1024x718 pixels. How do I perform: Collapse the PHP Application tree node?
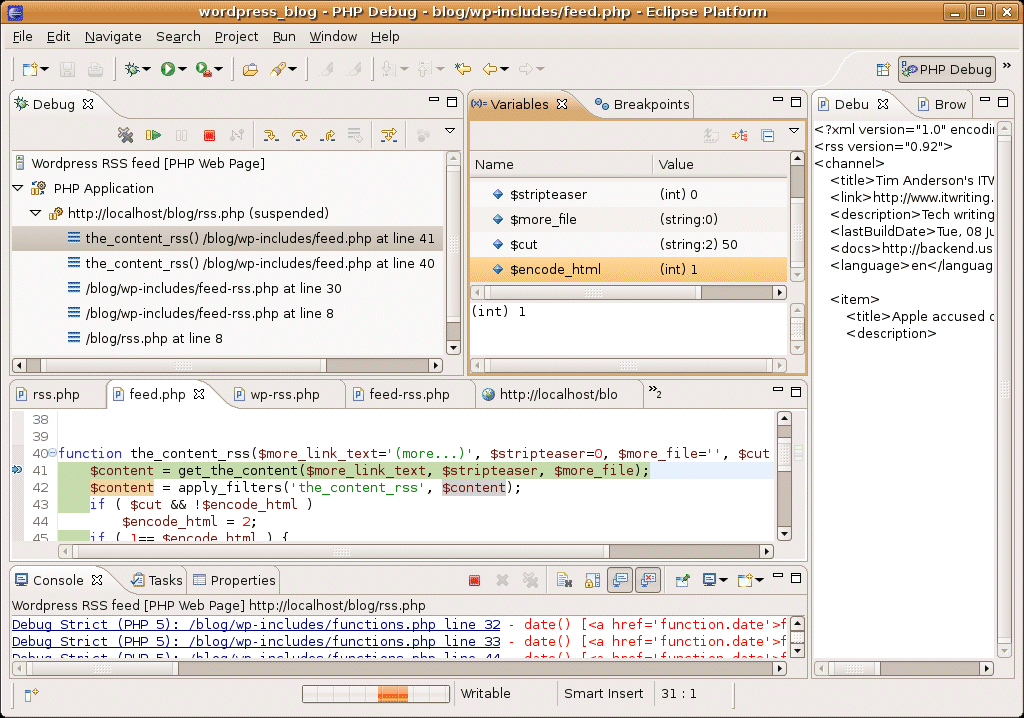pyautogui.click(x=18, y=188)
